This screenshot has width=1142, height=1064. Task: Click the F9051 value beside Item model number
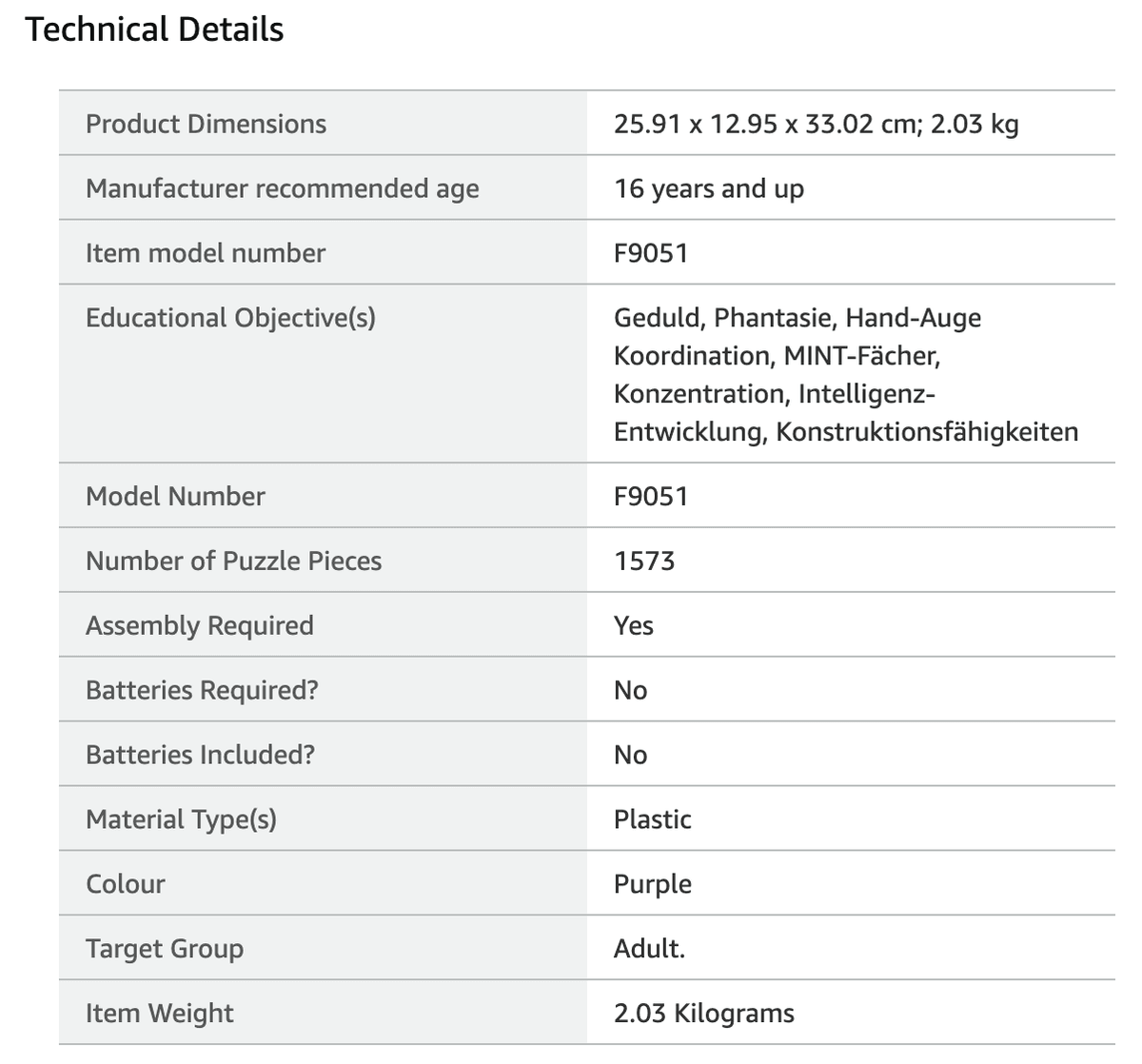[651, 253]
